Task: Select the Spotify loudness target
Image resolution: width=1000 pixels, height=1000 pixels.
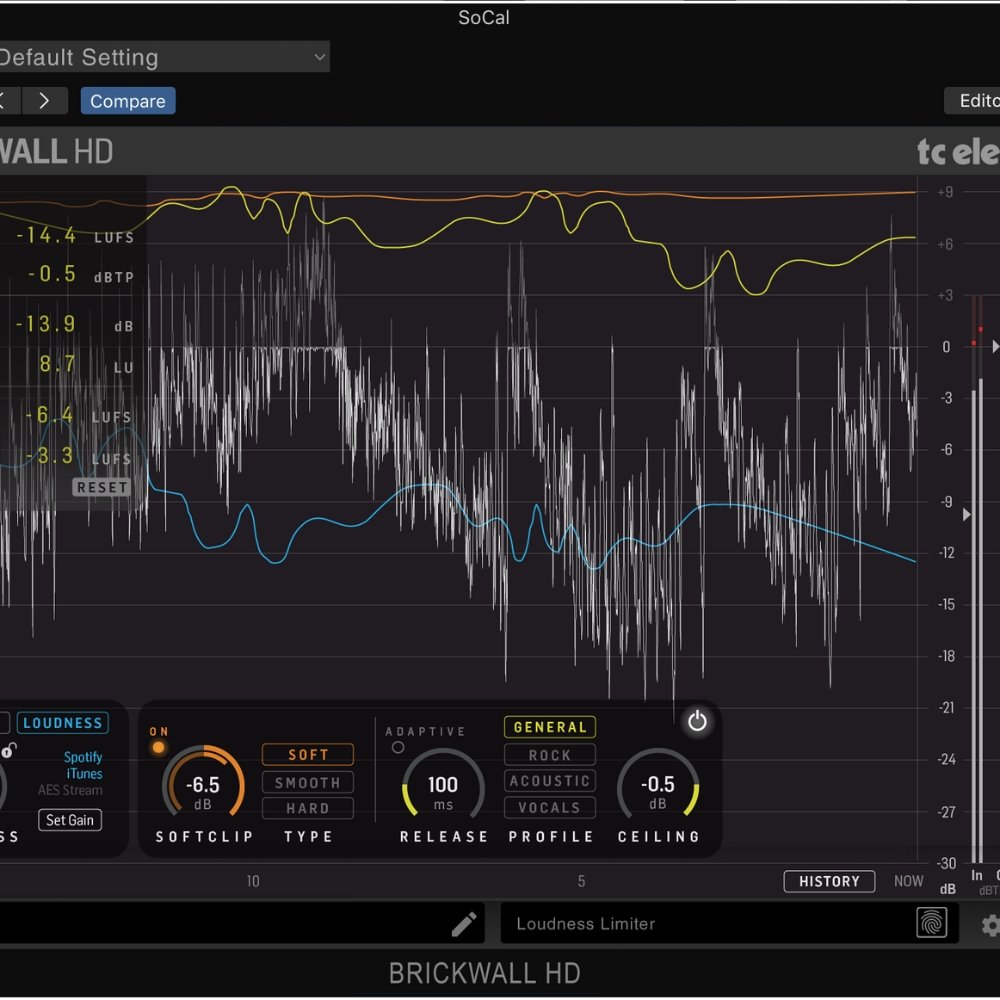Action: (83, 758)
